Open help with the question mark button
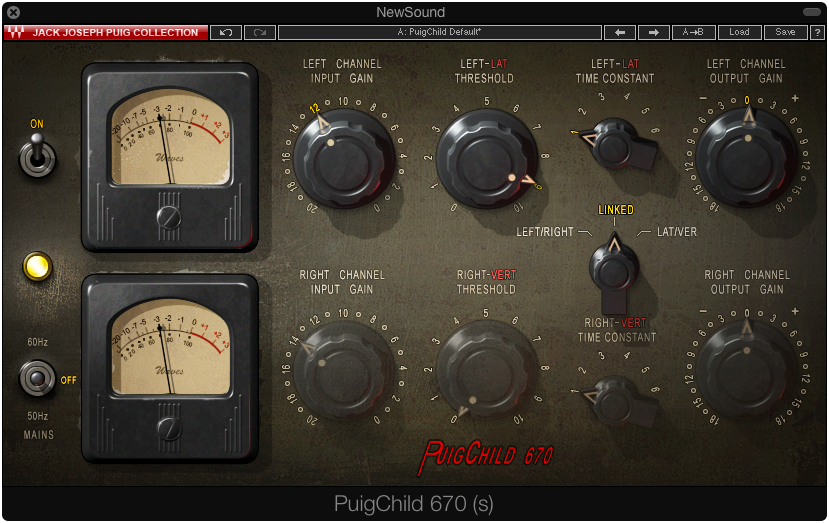Screen dimensions: 829x523 [817, 32]
